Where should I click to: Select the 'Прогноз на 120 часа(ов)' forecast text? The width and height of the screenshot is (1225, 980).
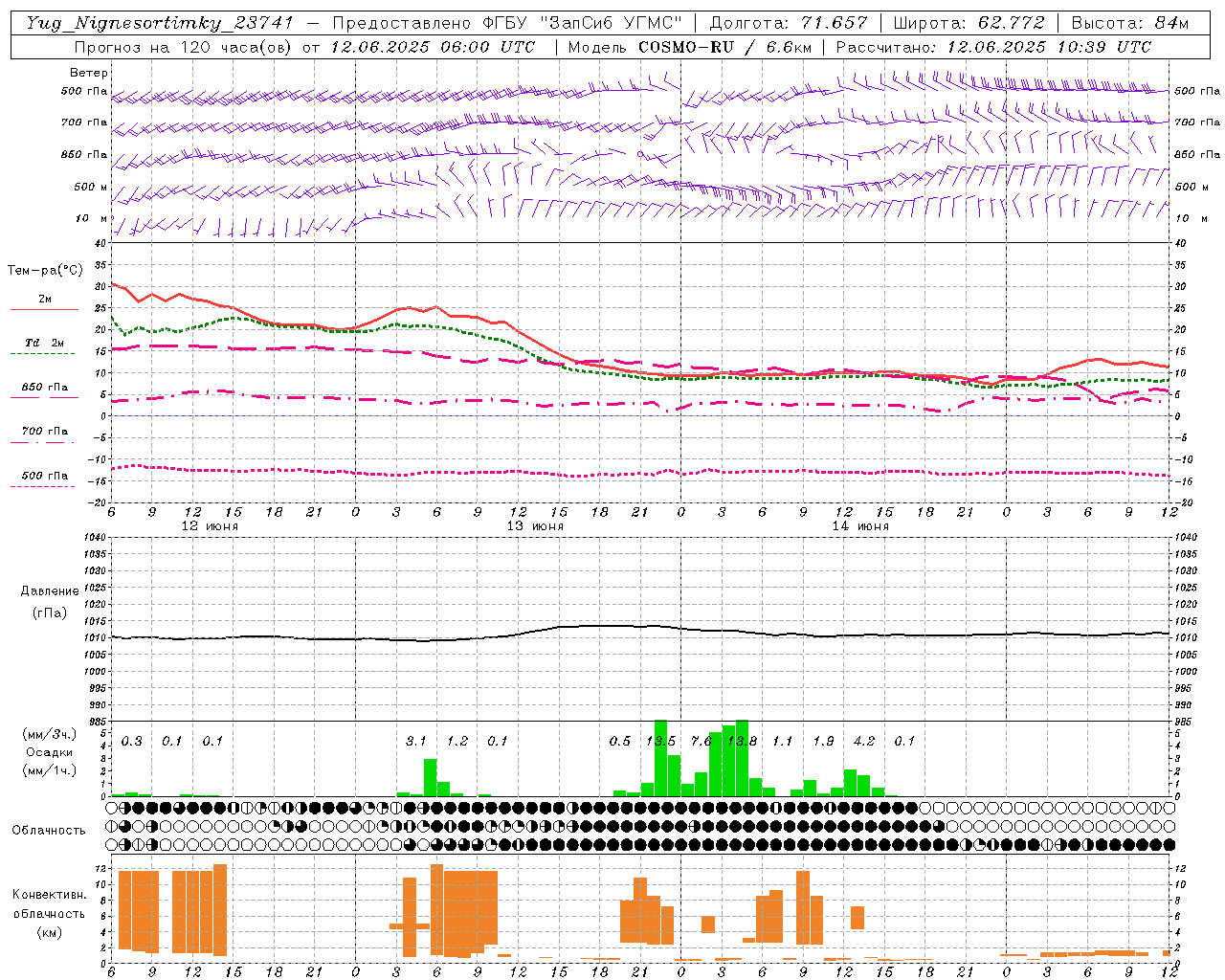[185, 47]
